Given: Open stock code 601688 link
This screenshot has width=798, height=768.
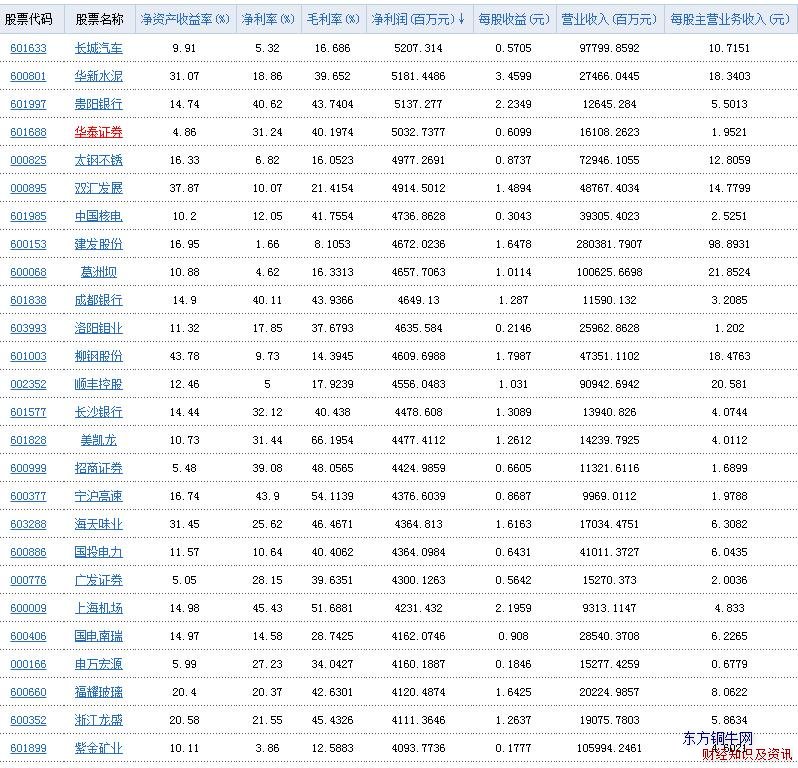Looking at the screenshot, I should (28, 132).
